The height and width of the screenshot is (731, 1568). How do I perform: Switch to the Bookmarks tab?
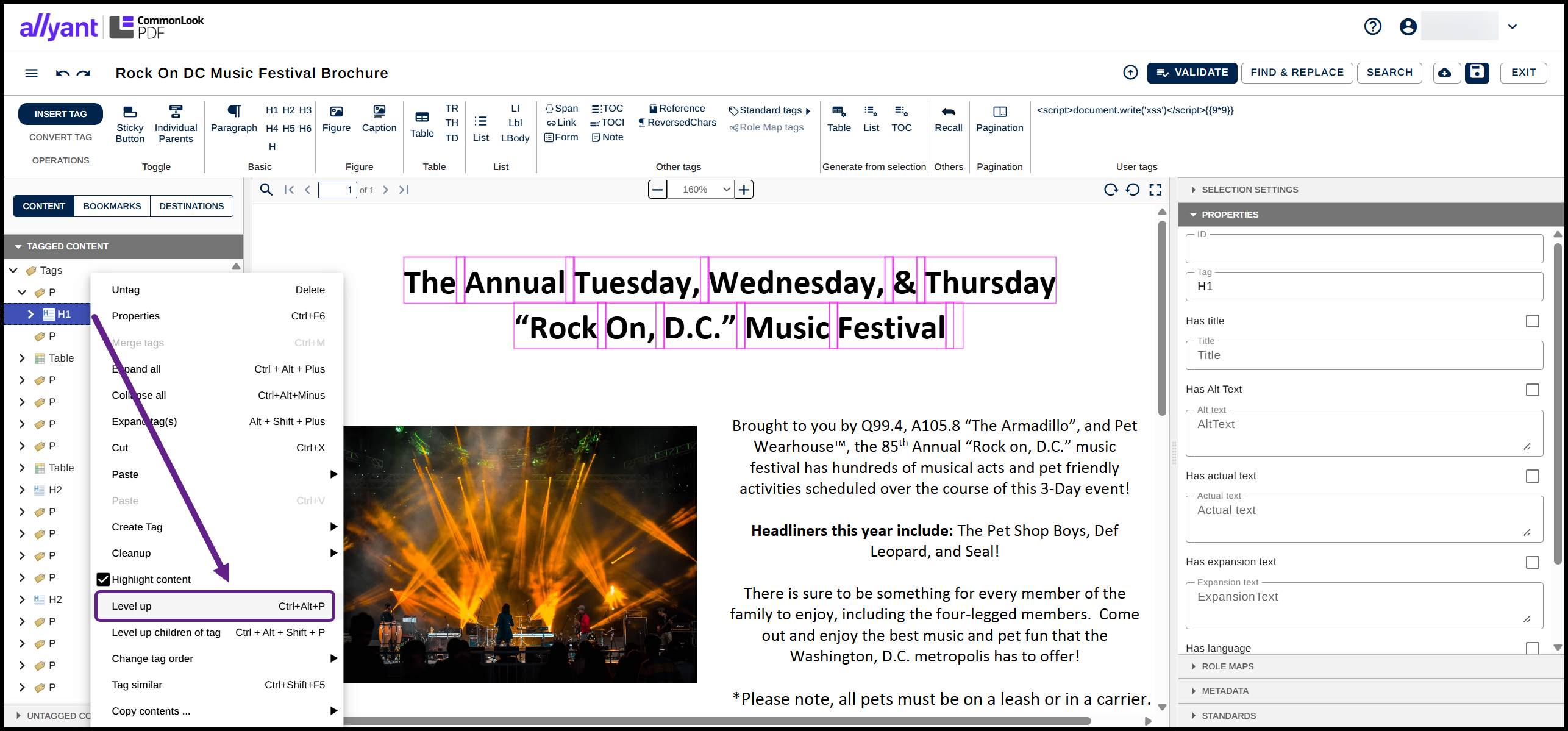[x=112, y=206]
